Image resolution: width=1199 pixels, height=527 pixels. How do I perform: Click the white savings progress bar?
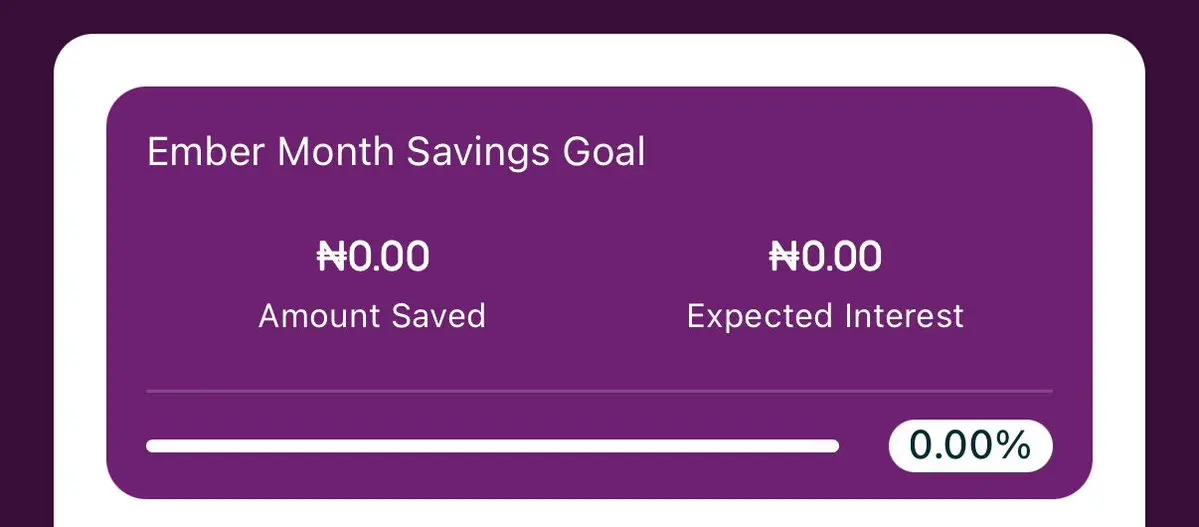coord(492,446)
